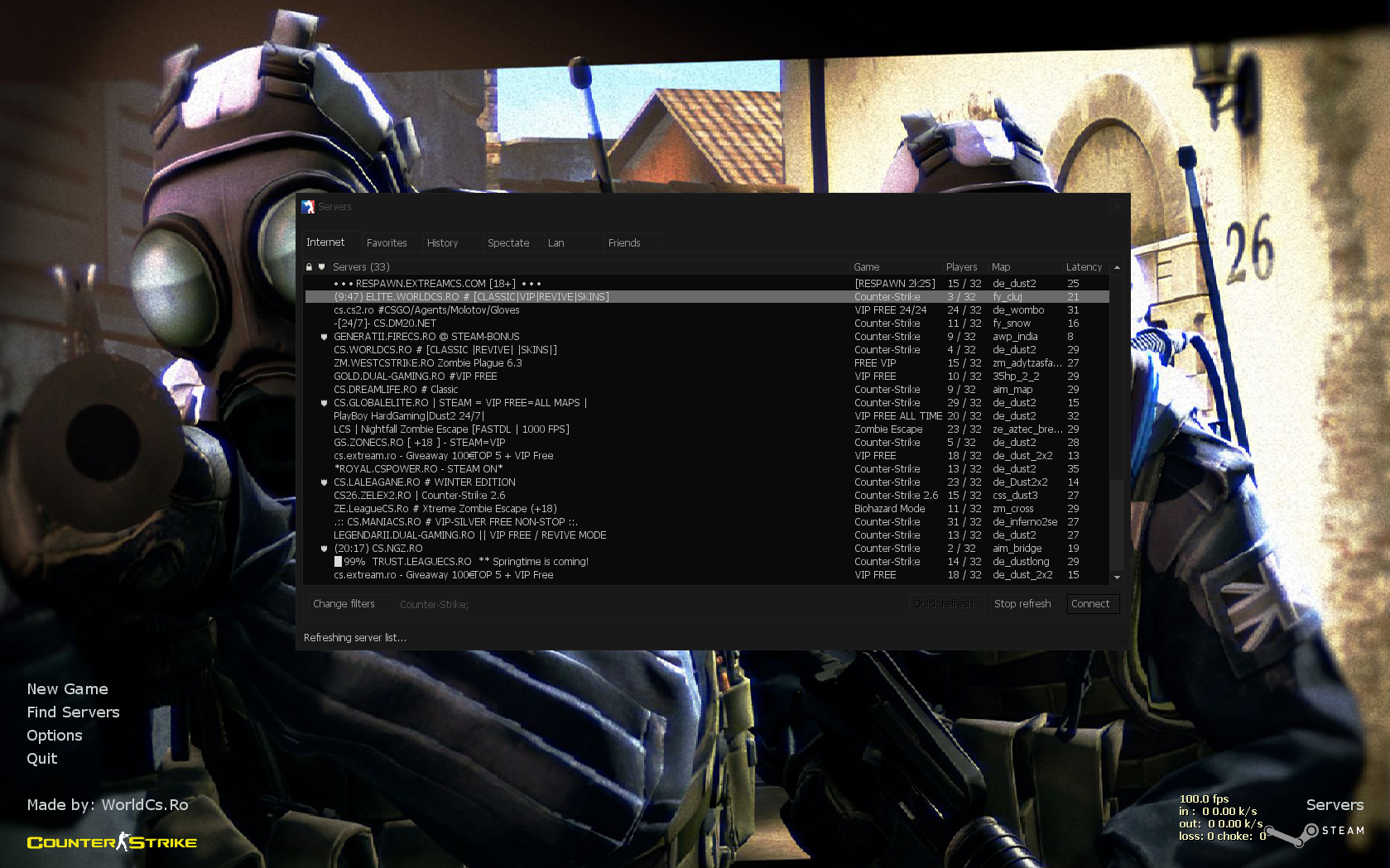Click the Servers label near Steam logo
Screen dimensions: 1390x868
tap(1335, 805)
